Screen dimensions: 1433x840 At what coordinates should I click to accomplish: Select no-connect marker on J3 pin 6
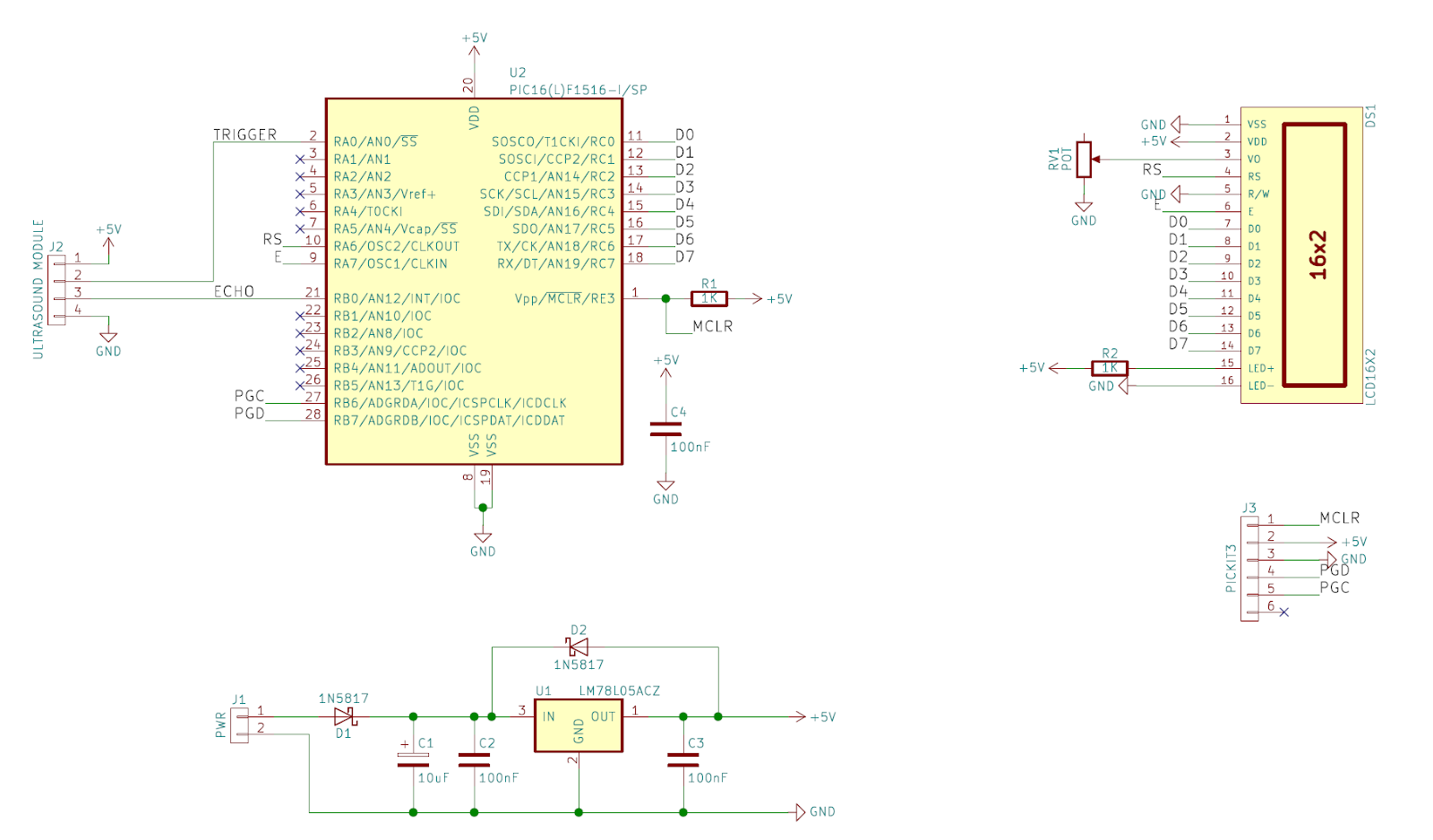[1283, 613]
